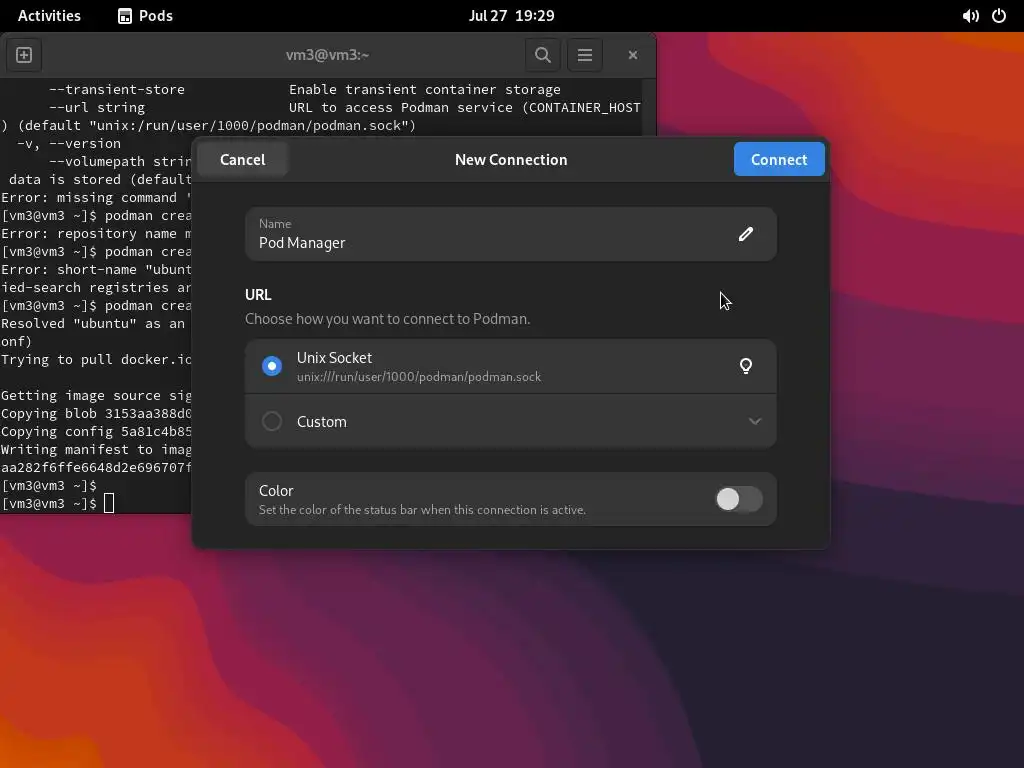Expand the Custom URL row chevron
This screenshot has height=768, width=1024.
click(x=755, y=421)
